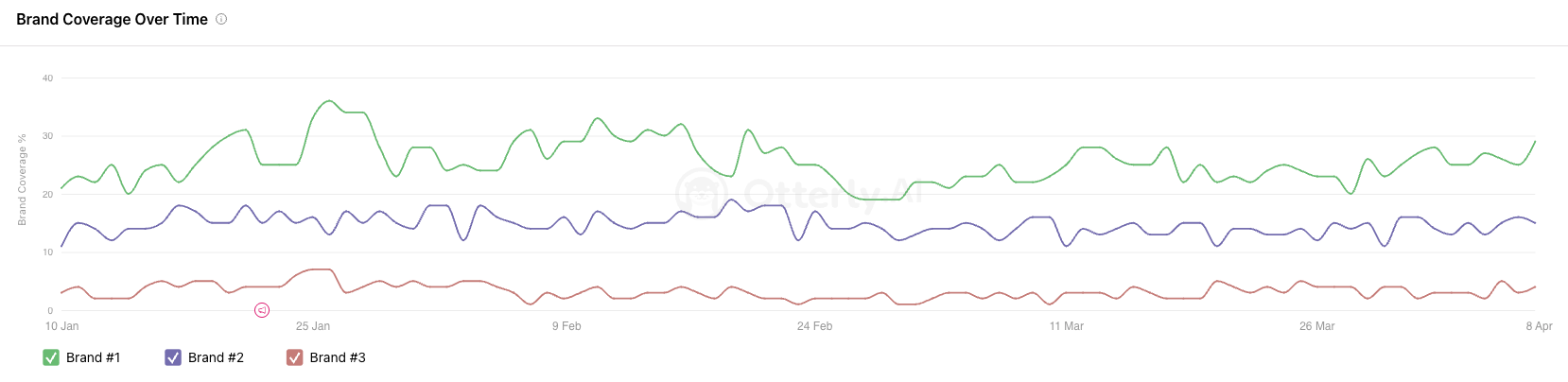The width and height of the screenshot is (1568, 382).
Task: Click the 10 Jan date label
Action: (x=62, y=326)
